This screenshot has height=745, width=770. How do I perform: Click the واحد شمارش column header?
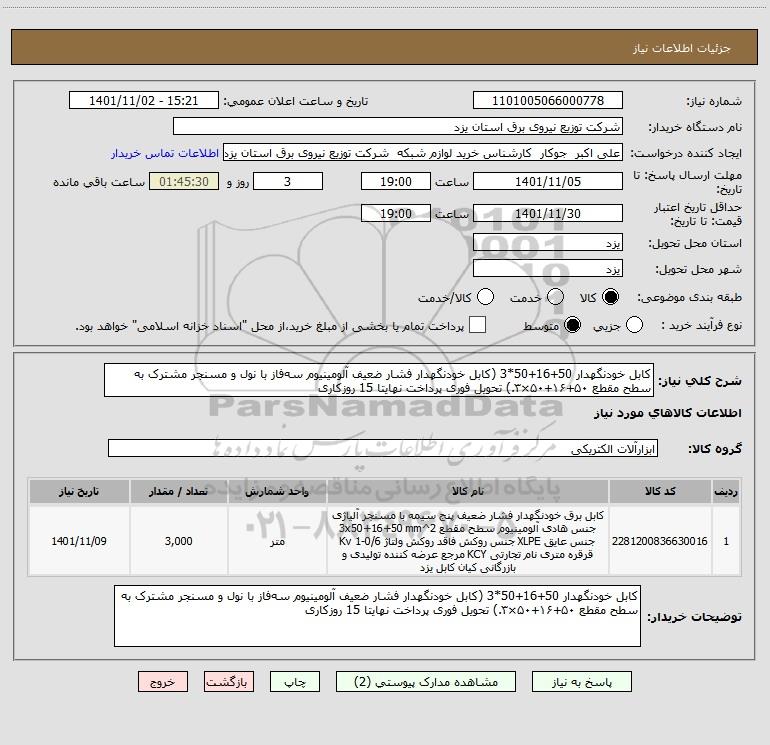click(277, 491)
